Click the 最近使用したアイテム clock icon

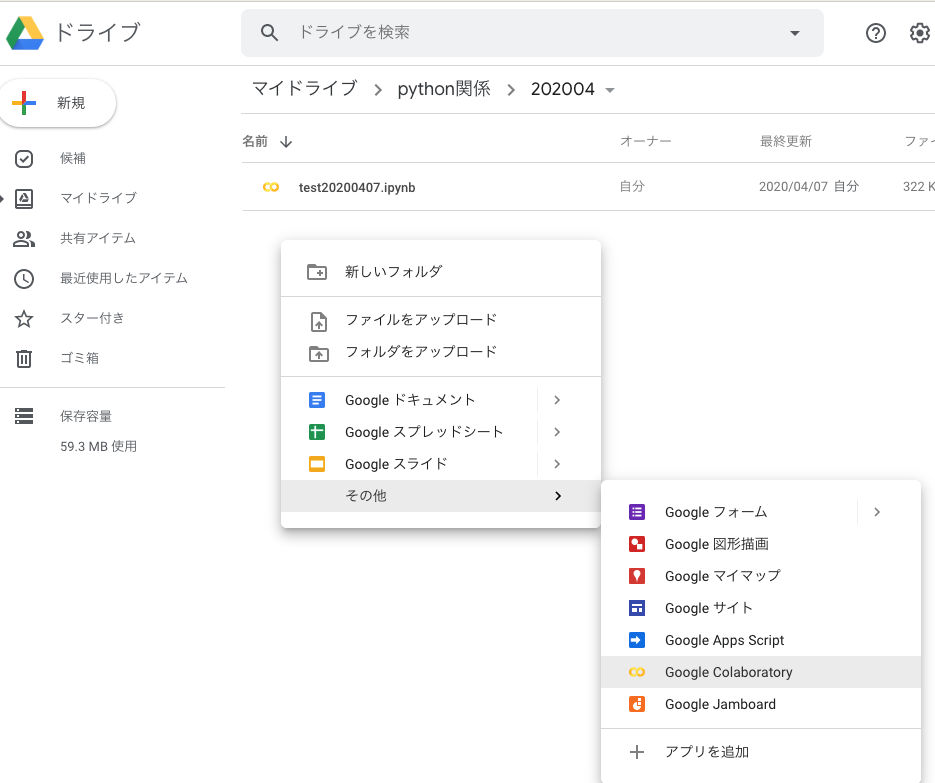[24, 278]
